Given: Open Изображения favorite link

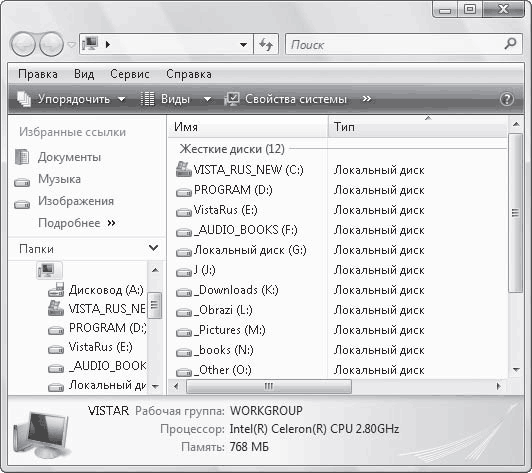Looking at the screenshot, I should (64, 201).
